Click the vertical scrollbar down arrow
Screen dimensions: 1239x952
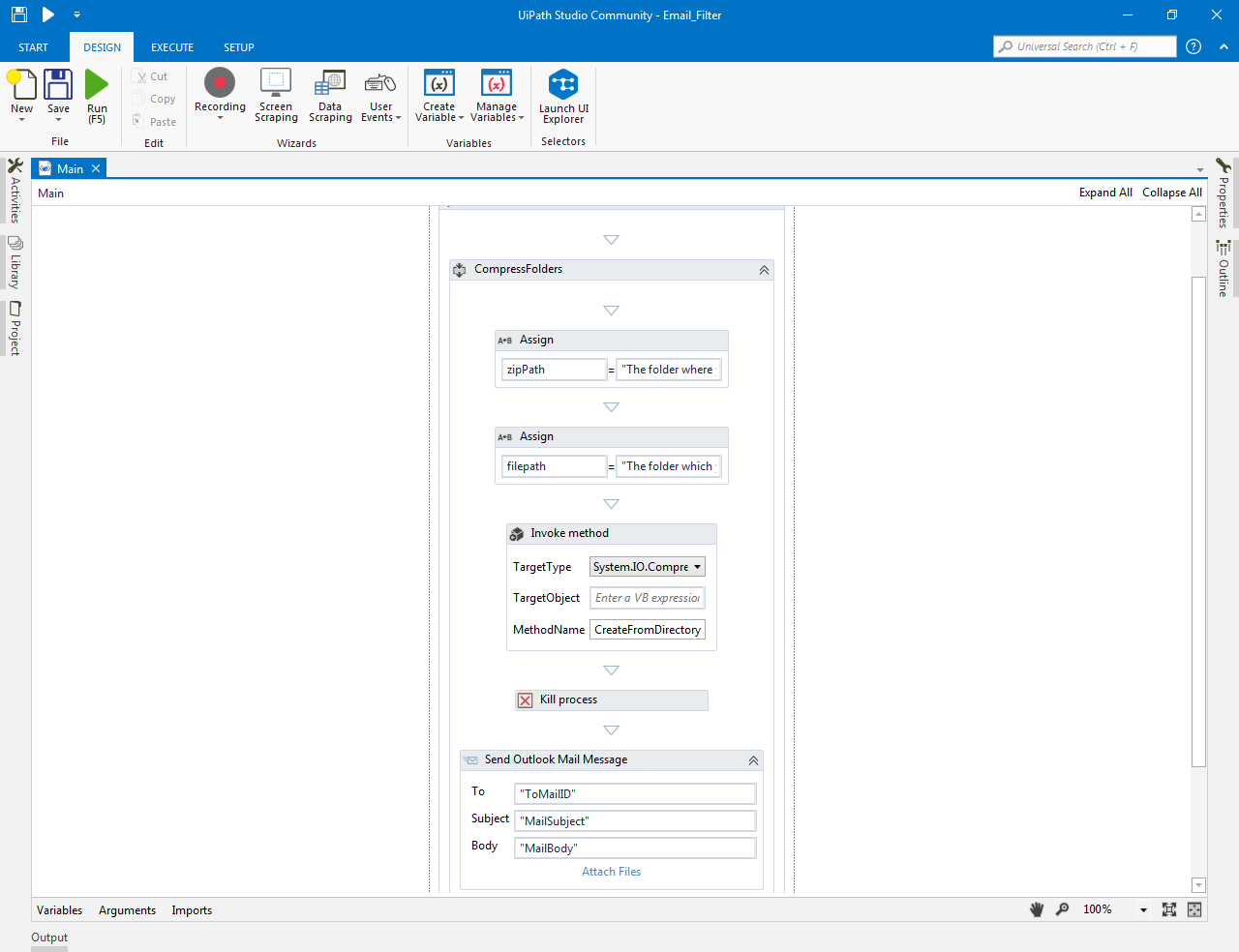click(x=1199, y=885)
